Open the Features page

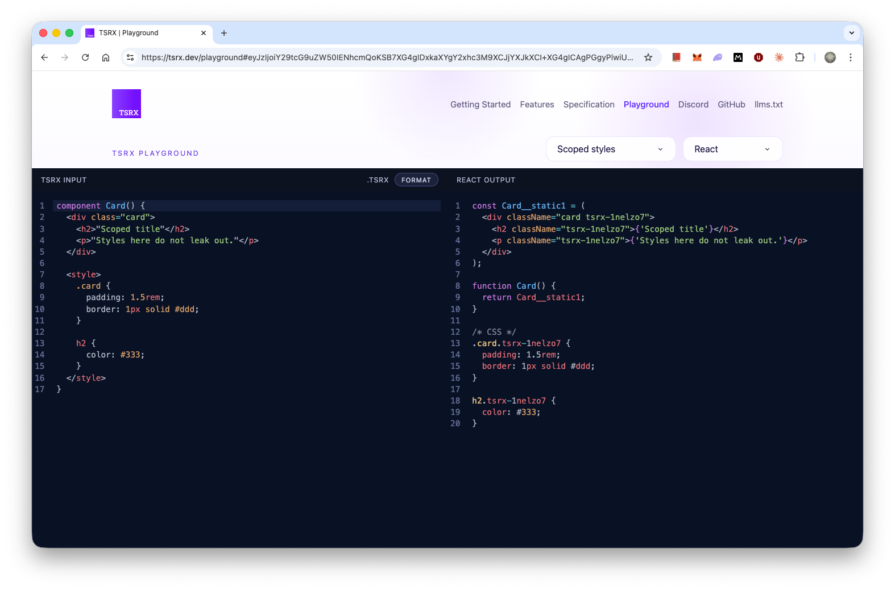(x=537, y=104)
